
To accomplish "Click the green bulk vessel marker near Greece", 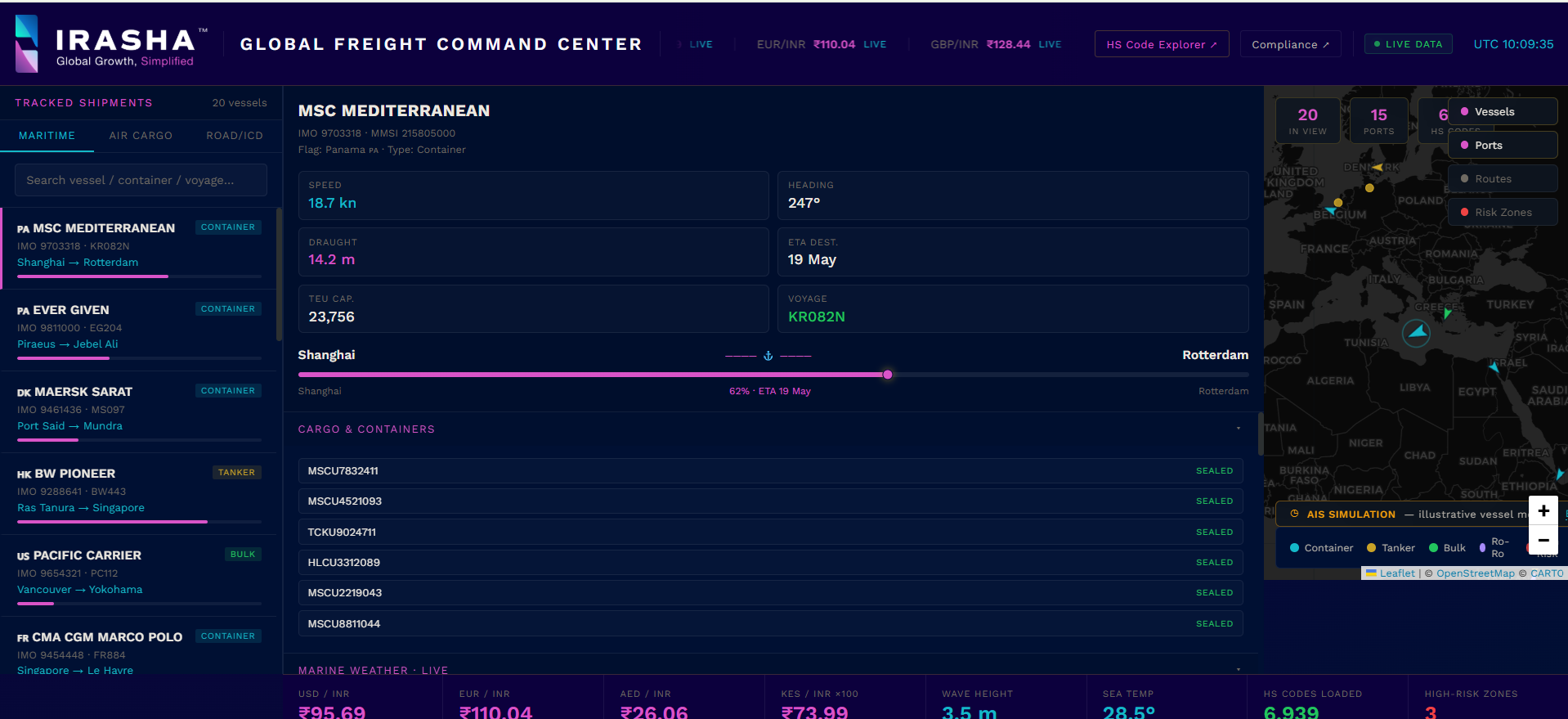I will (1447, 312).
